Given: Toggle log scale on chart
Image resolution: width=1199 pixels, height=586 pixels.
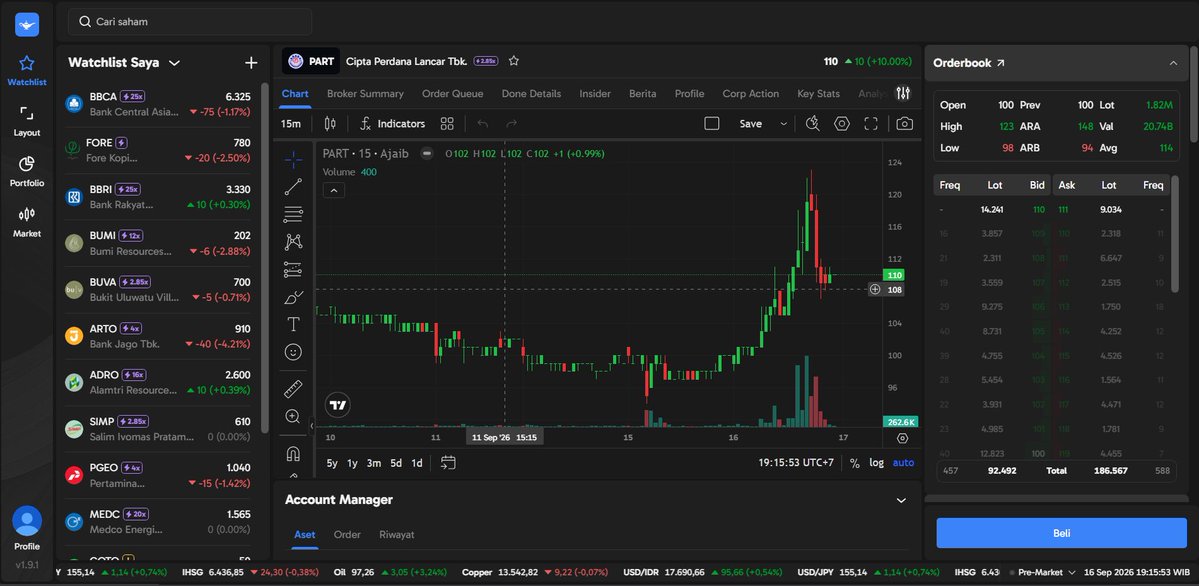Looking at the screenshot, I should (x=876, y=463).
